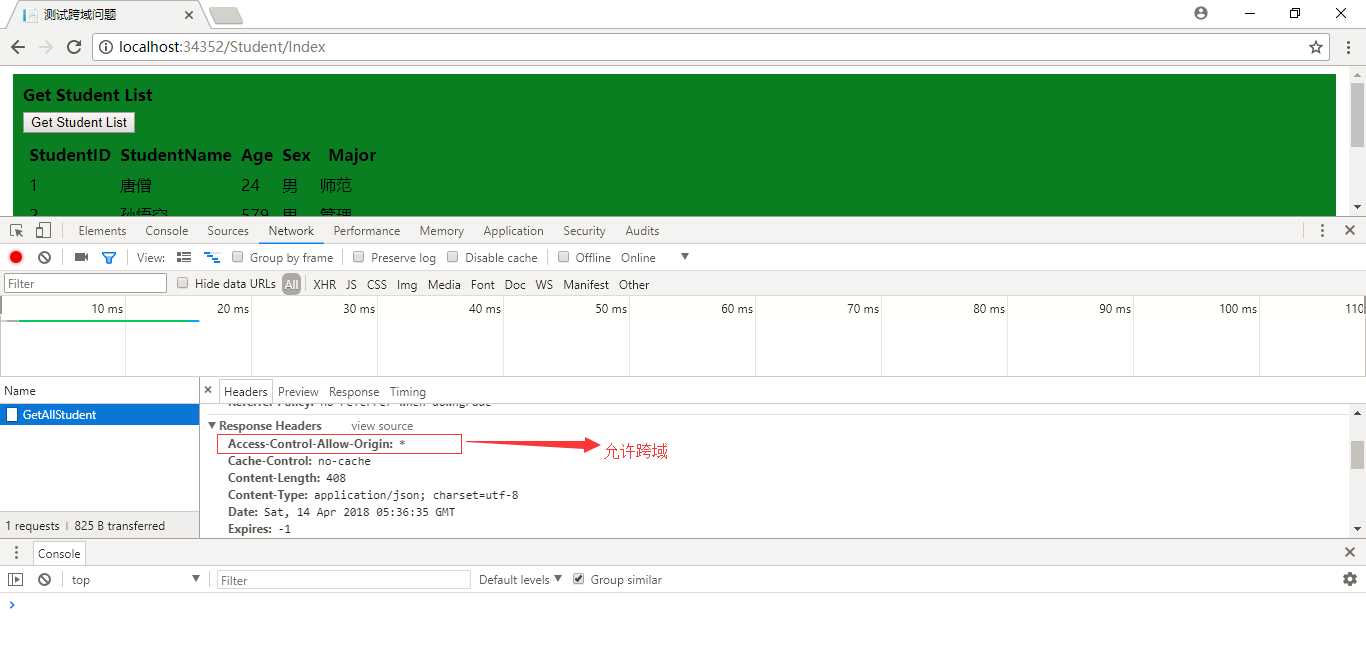Reload the page with refresh icon
Viewport: 1366px width, 660px height.
[x=73, y=47]
